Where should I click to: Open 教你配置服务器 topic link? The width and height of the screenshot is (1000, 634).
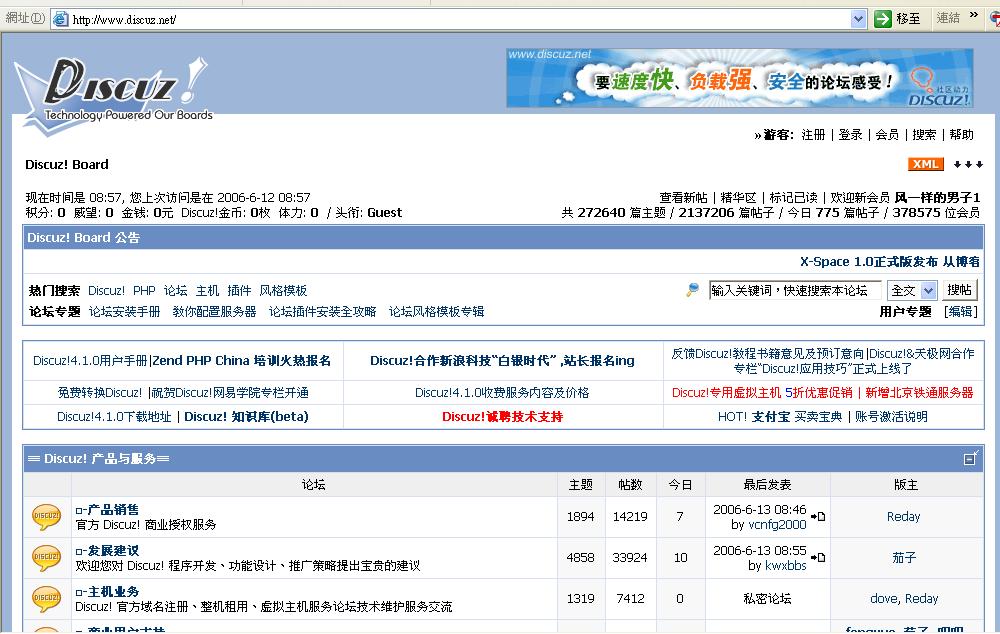[214, 312]
